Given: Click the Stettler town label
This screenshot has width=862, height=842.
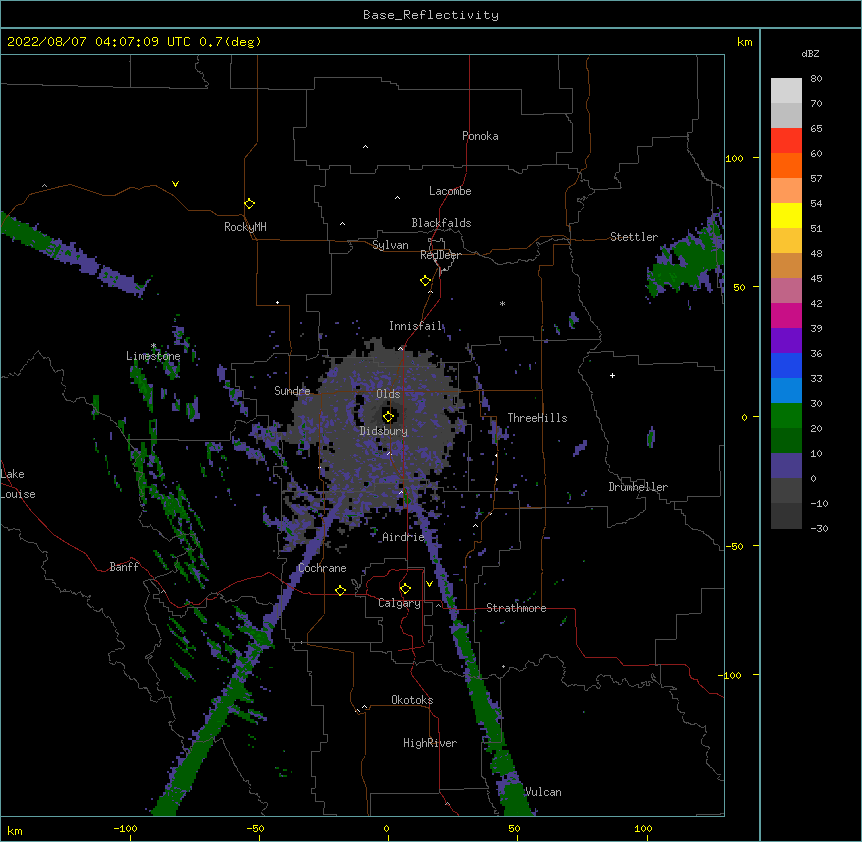Looking at the screenshot, I should 634,237.
